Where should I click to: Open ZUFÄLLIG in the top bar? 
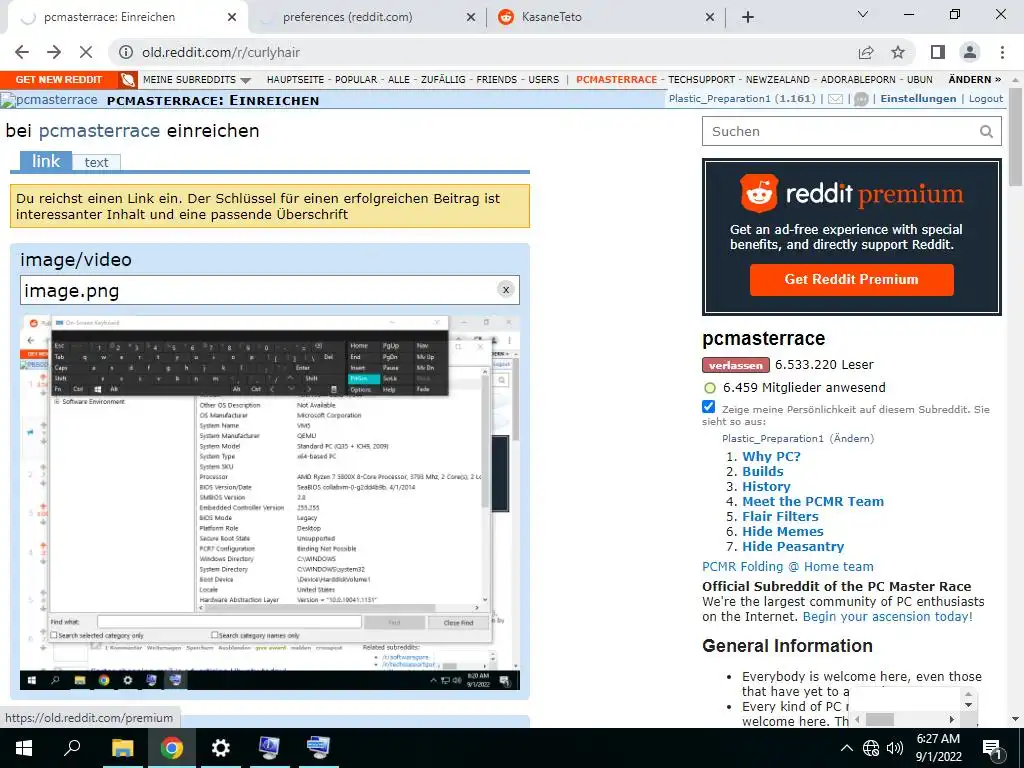pos(443,80)
